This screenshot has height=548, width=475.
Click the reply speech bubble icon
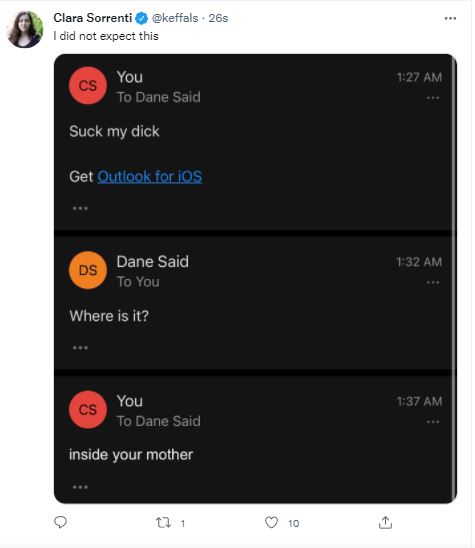point(60,522)
